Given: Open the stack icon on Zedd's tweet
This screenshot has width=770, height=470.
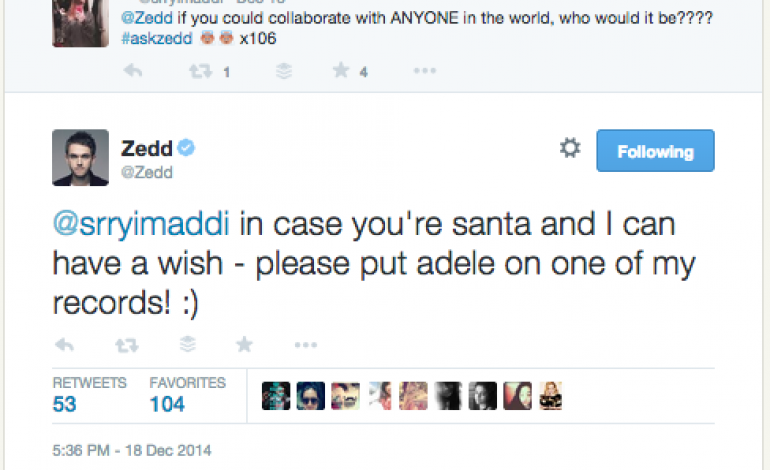Looking at the screenshot, I should click(186, 344).
